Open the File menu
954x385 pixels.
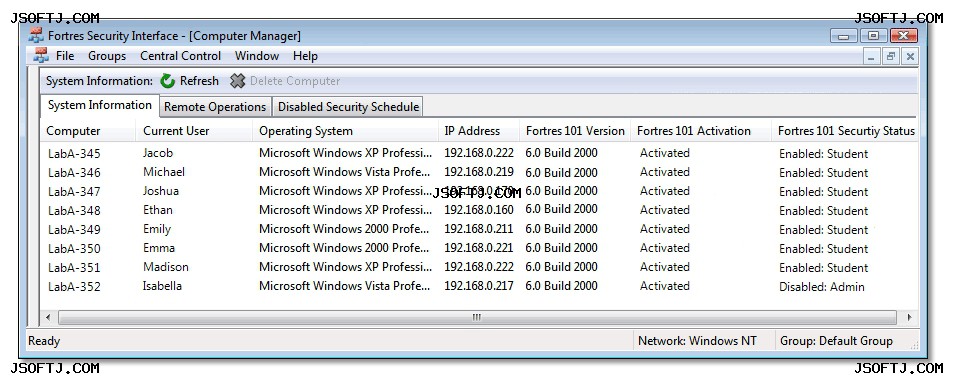coord(64,56)
